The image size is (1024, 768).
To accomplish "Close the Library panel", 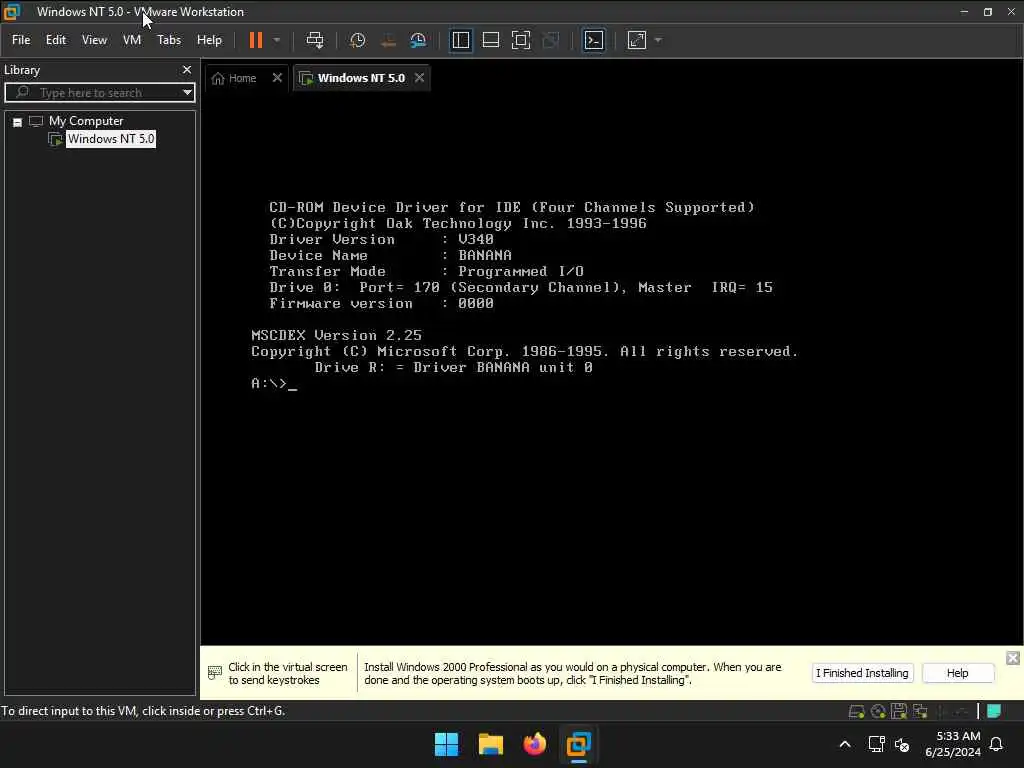I will coord(187,70).
